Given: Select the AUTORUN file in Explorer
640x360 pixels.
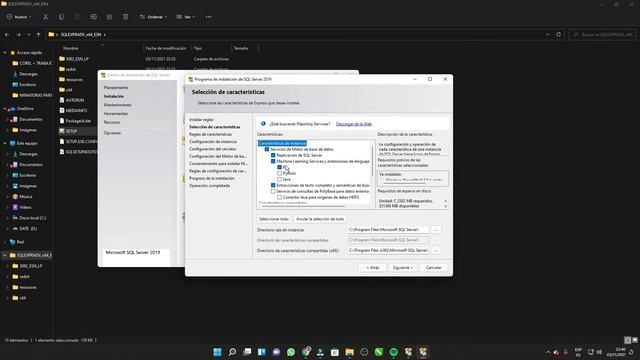Looking at the screenshot, I should (x=75, y=100).
